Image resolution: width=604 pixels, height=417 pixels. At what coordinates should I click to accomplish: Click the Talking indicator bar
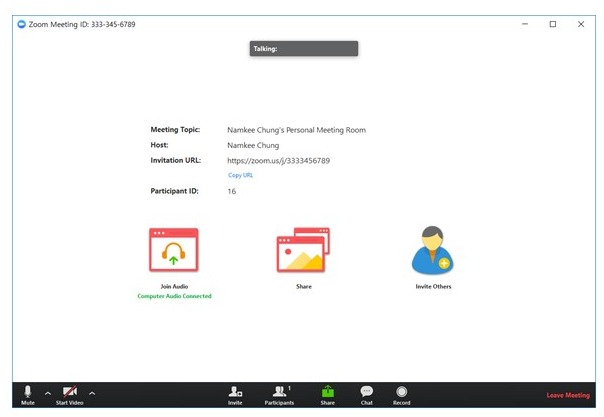[x=304, y=49]
